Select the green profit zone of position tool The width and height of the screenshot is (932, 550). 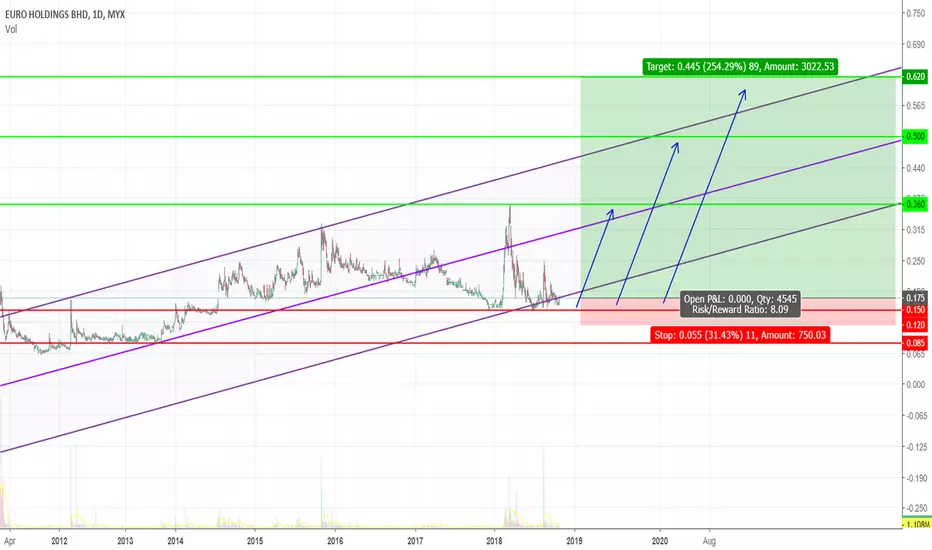738,187
